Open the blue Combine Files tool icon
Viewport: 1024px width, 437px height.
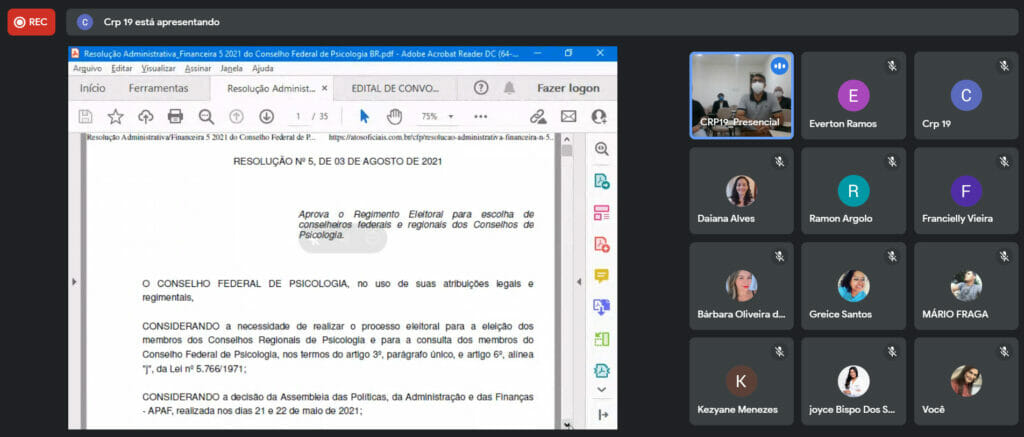[x=601, y=307]
